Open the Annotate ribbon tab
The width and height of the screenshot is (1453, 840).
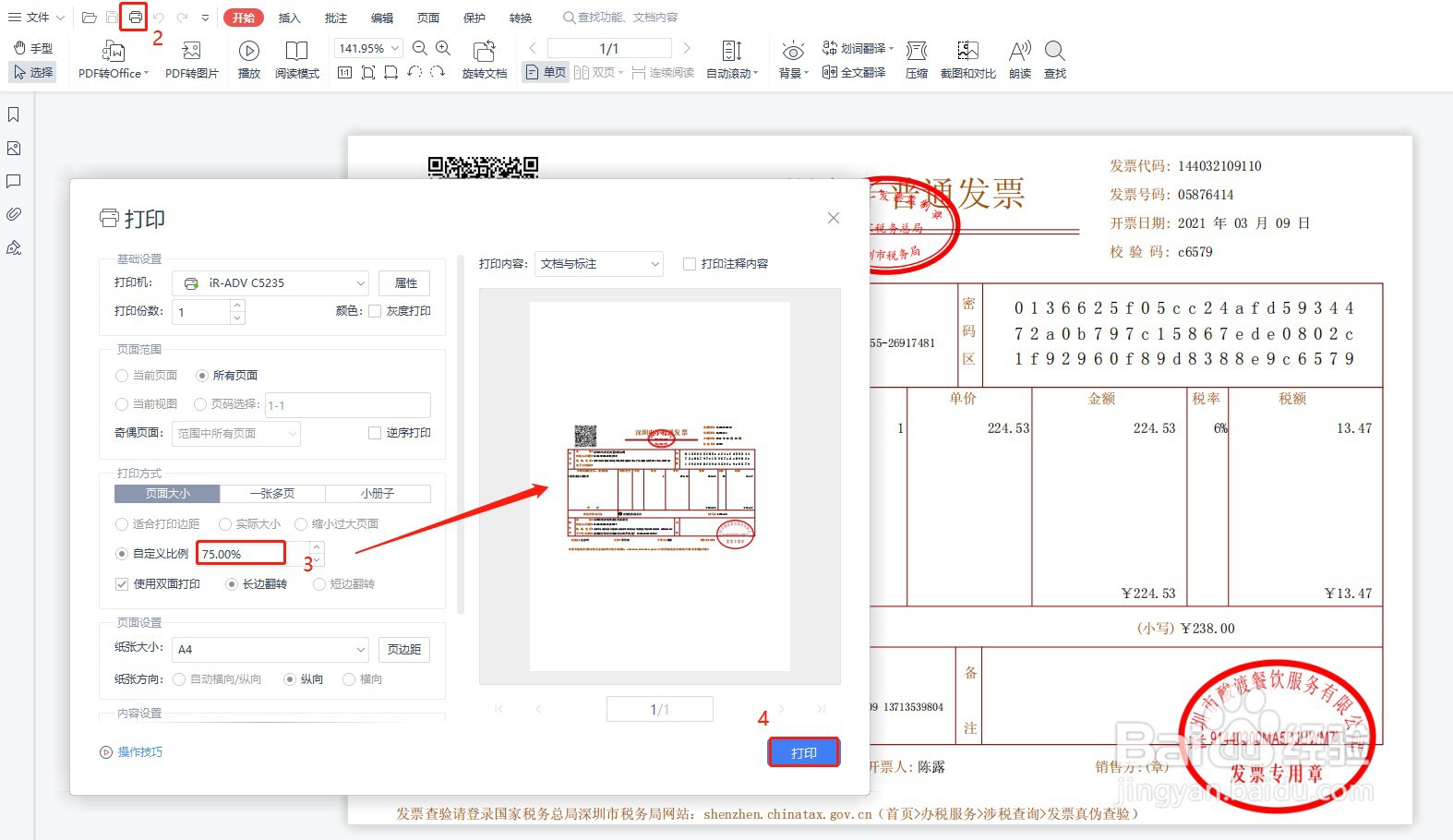[336, 18]
